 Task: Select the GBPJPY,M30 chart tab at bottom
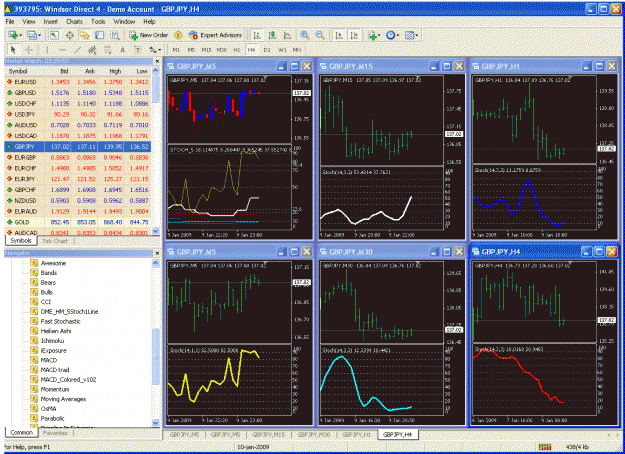(314, 434)
